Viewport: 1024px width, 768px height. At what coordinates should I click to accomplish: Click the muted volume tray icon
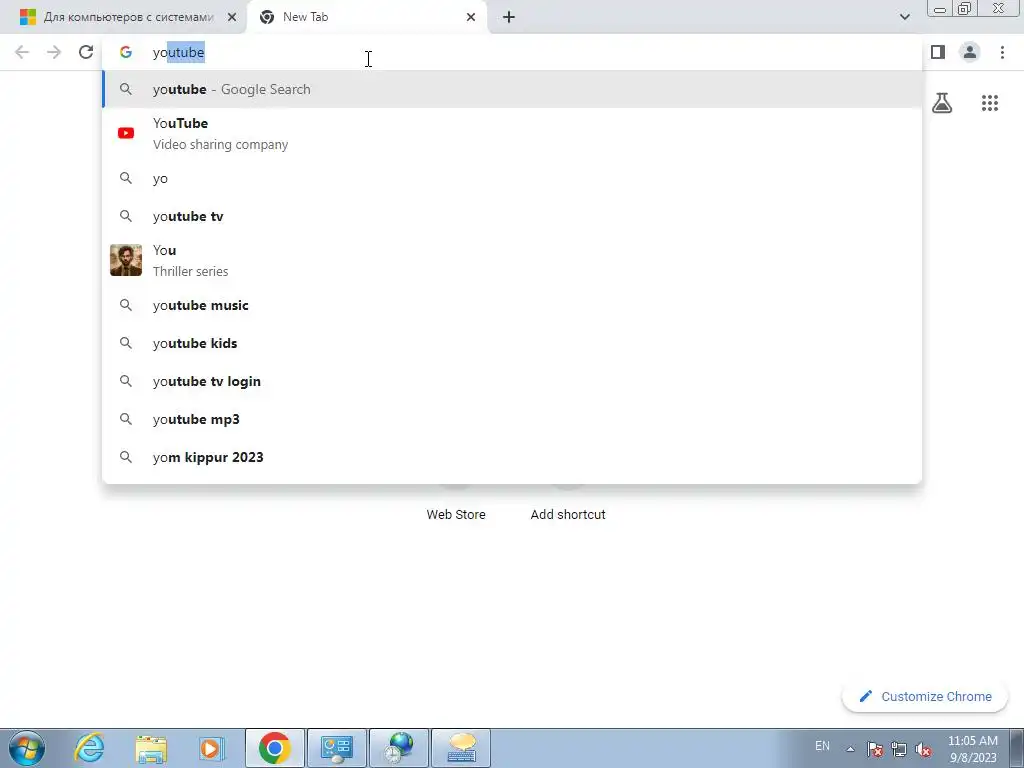pyautogui.click(x=923, y=749)
